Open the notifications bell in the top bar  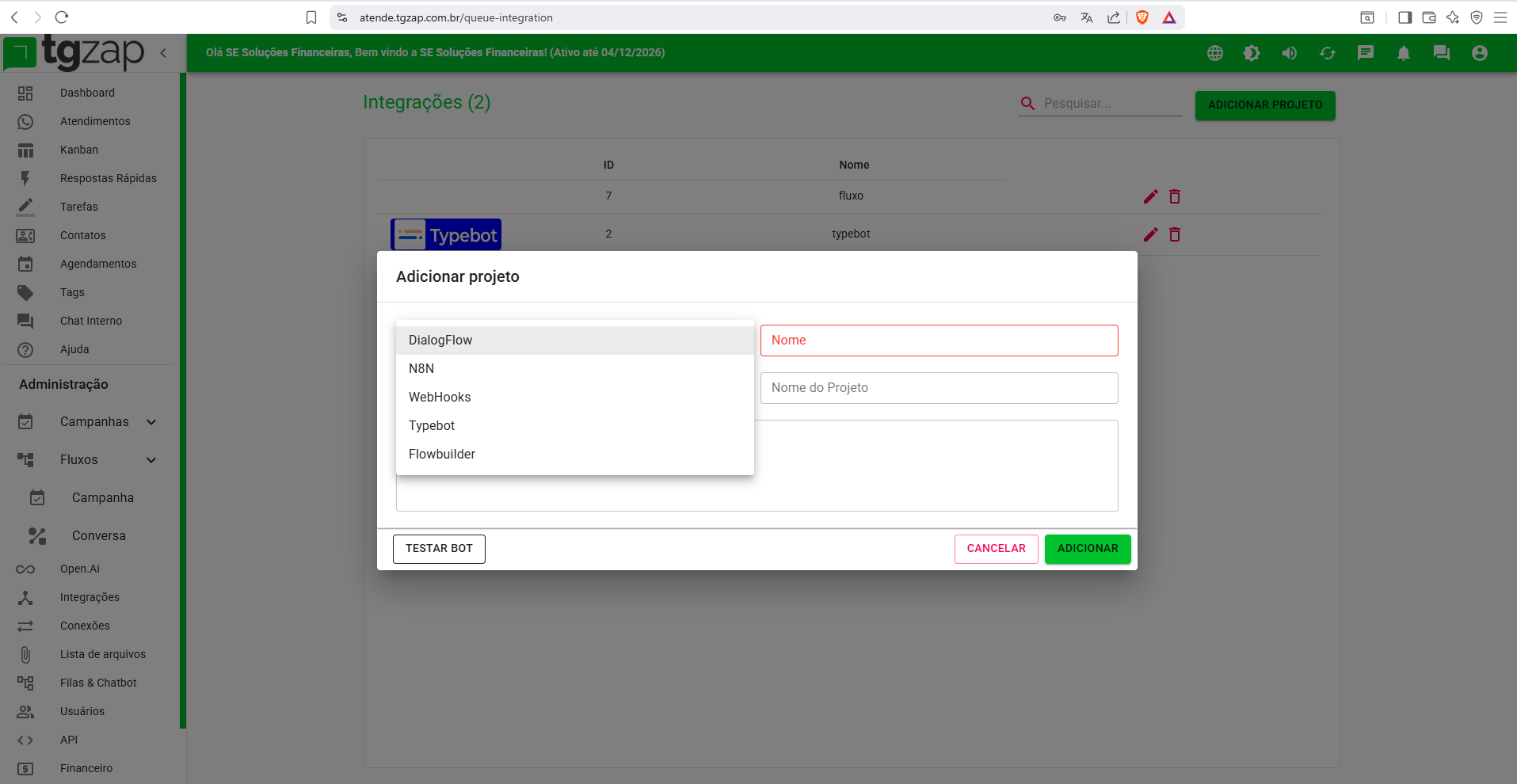pos(1403,53)
